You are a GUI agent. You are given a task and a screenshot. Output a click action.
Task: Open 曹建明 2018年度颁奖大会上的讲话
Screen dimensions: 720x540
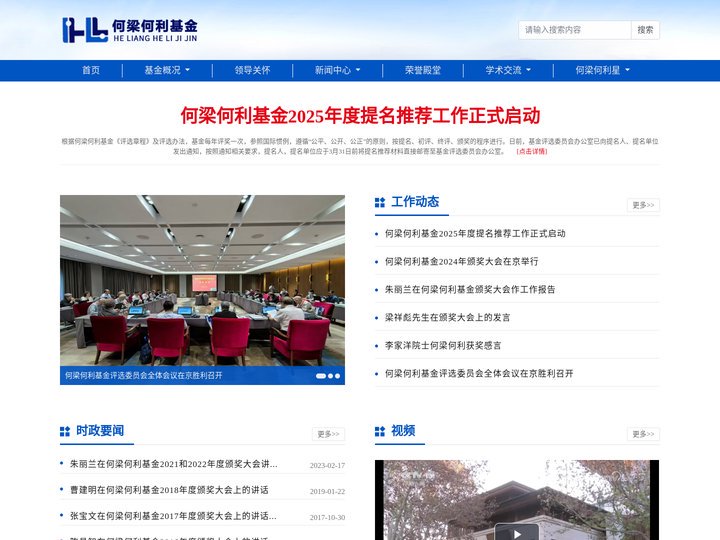pos(169,490)
